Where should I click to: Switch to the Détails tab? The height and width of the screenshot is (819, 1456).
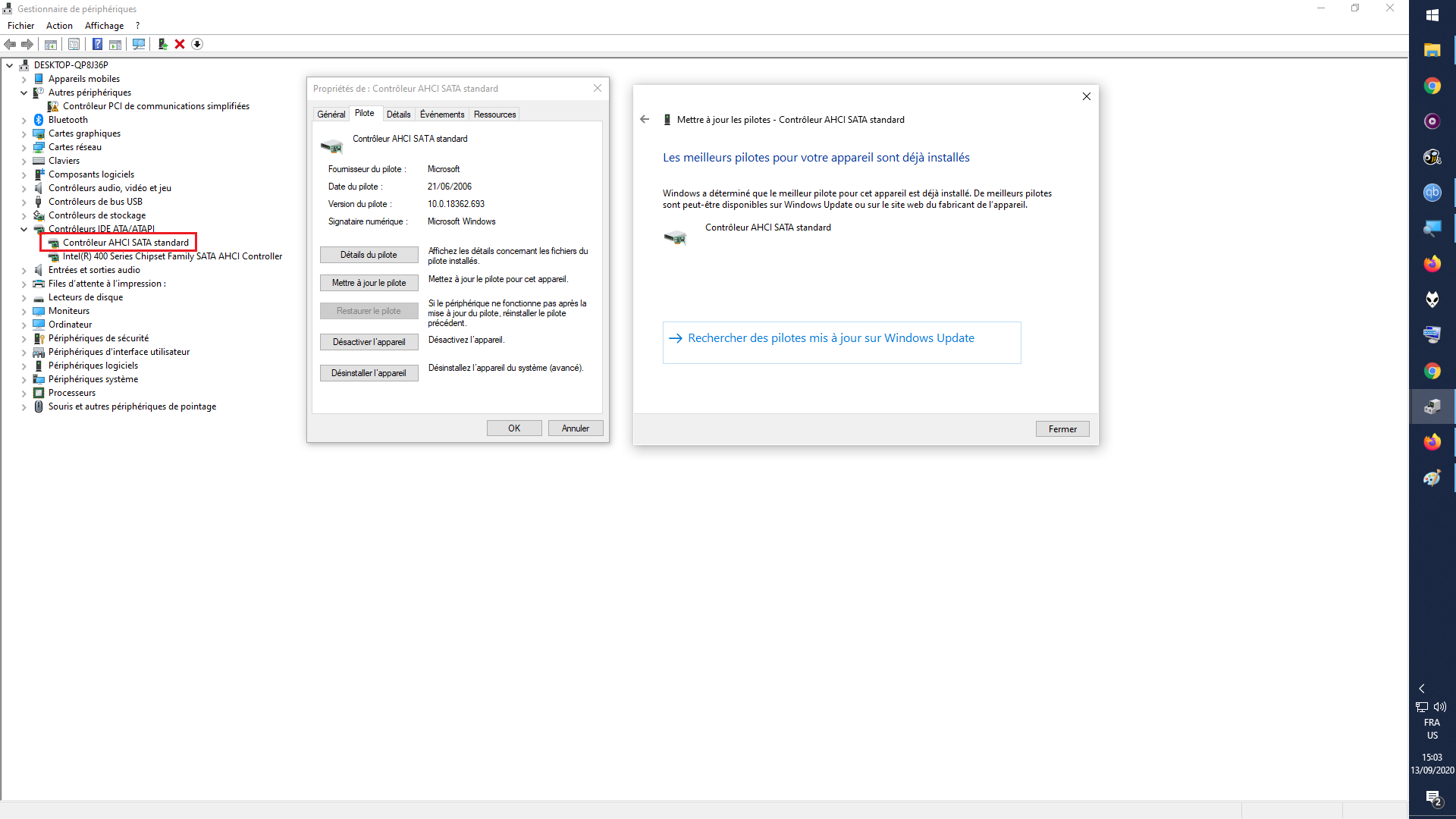pos(398,115)
